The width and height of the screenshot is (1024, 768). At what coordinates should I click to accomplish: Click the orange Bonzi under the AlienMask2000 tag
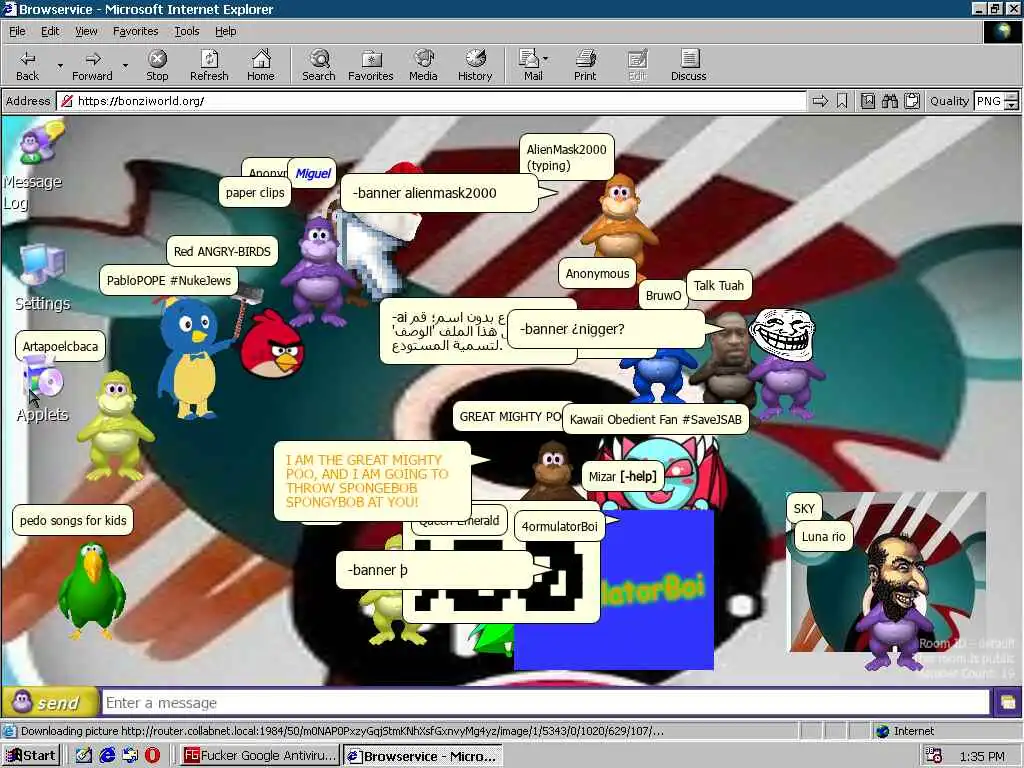618,220
